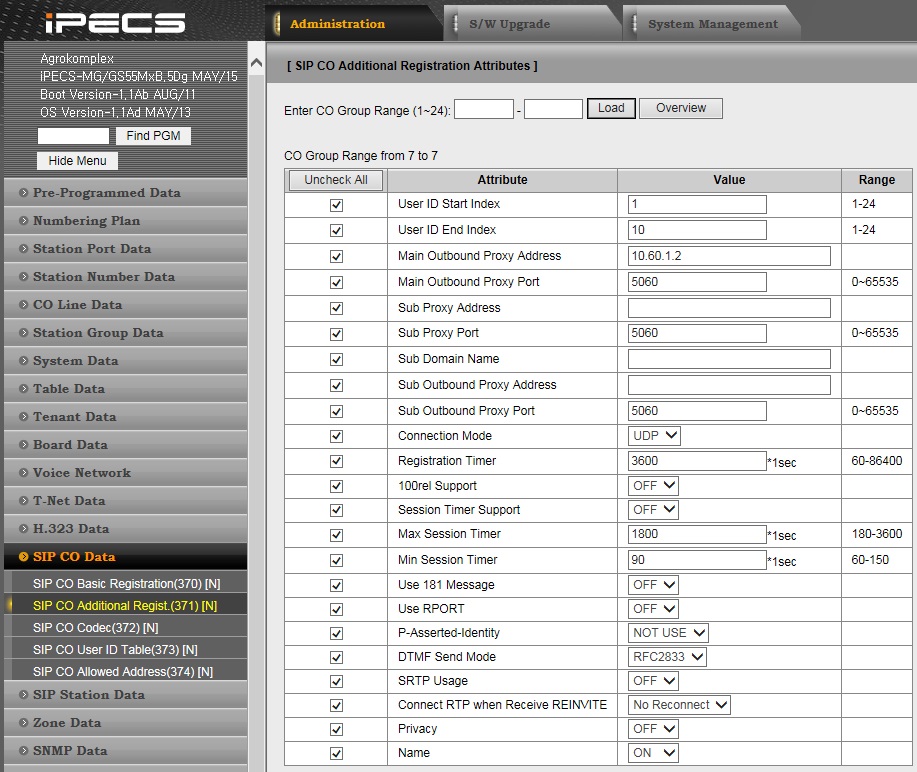Open the Connection Mode UDP dropdown

tap(655, 436)
